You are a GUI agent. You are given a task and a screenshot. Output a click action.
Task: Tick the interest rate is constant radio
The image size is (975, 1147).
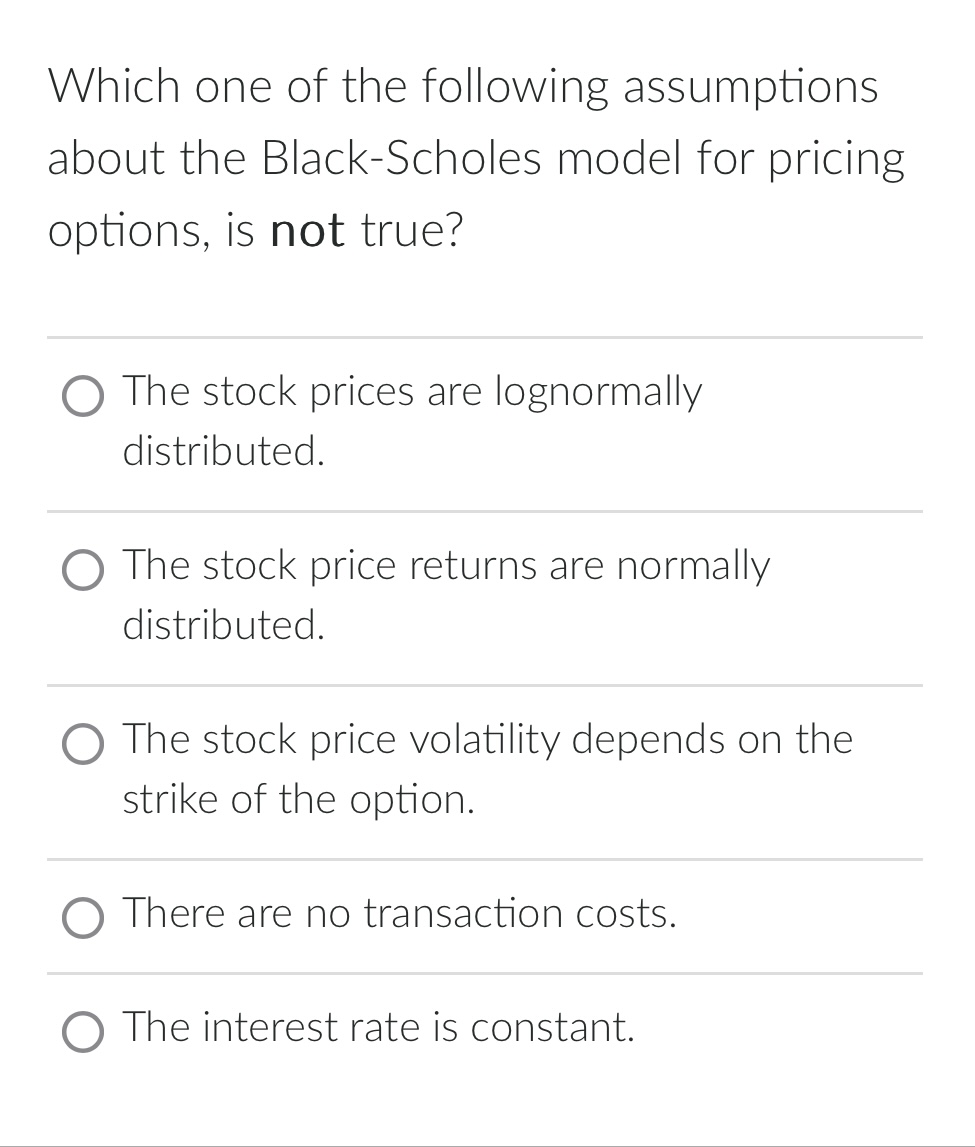pyautogui.click(x=83, y=1033)
